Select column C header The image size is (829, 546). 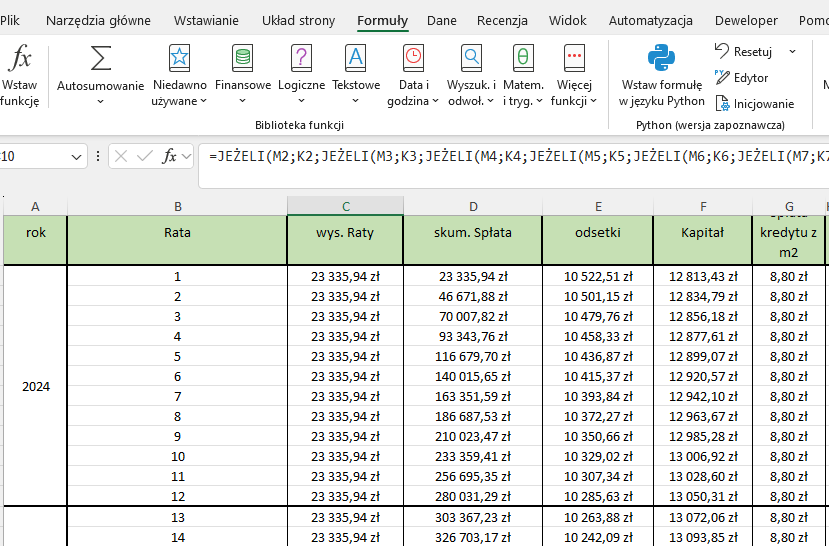coord(346,207)
